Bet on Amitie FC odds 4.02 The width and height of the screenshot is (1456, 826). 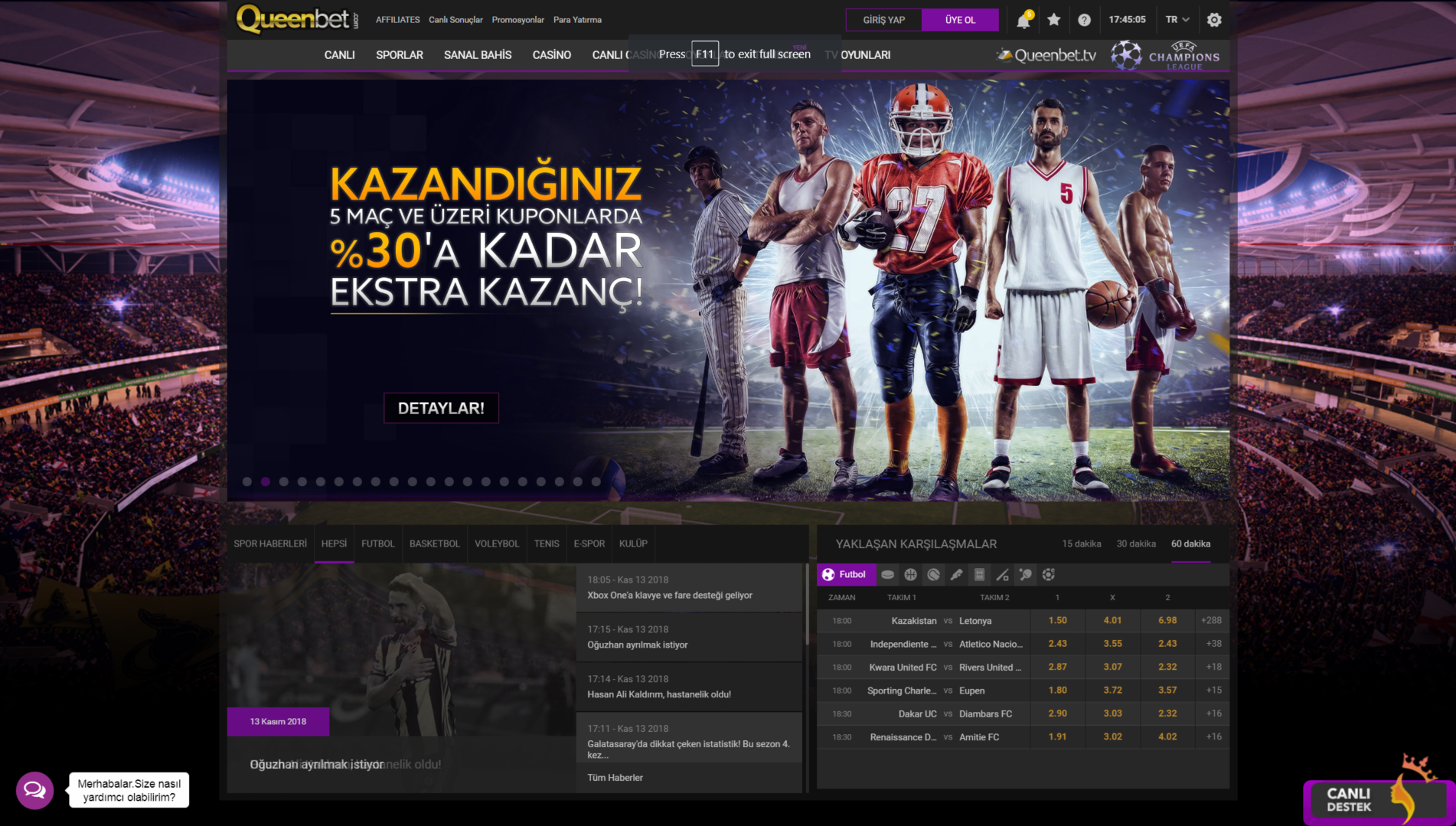tap(1167, 736)
